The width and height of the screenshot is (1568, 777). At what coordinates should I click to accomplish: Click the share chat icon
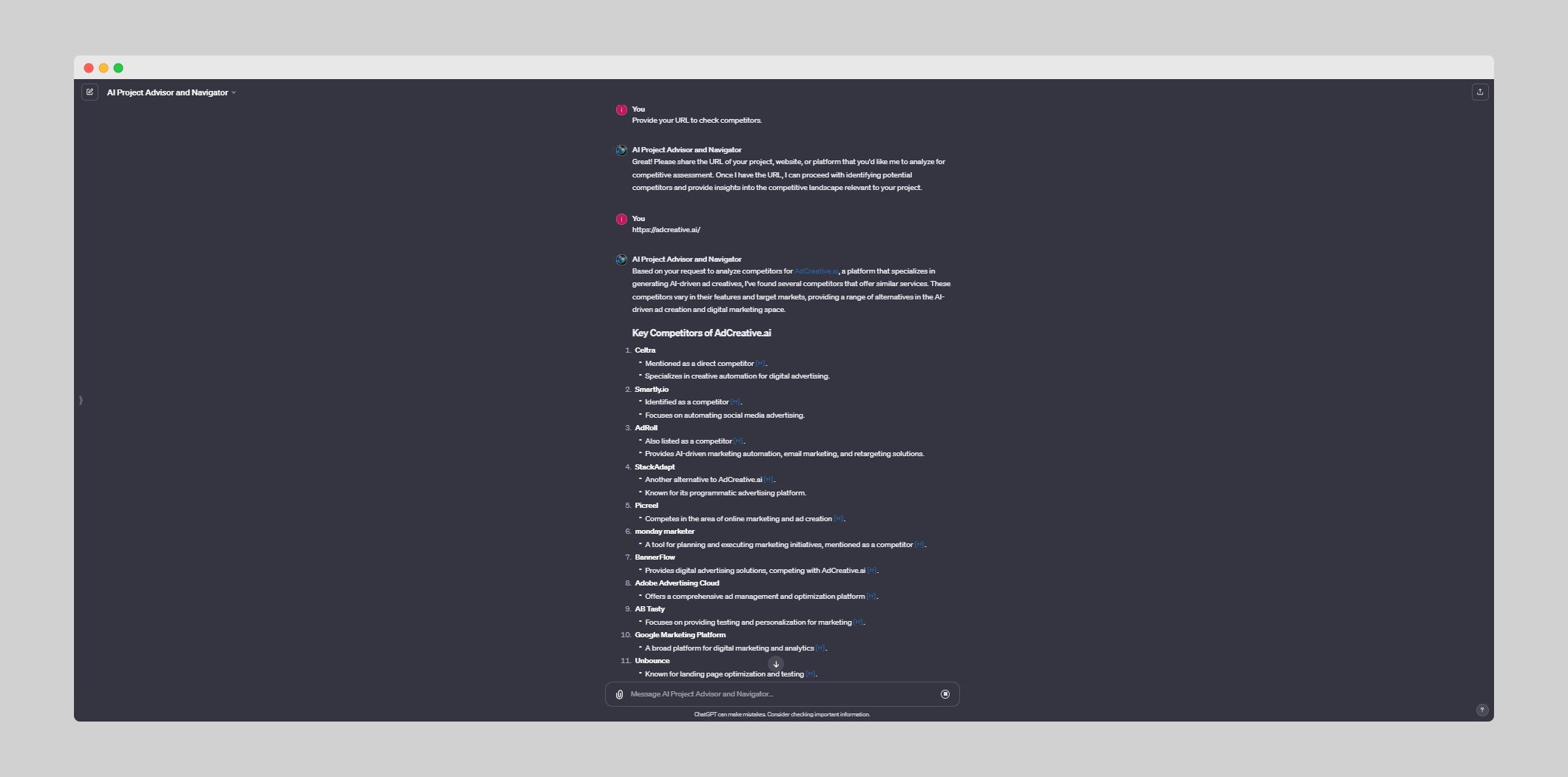tap(1479, 92)
